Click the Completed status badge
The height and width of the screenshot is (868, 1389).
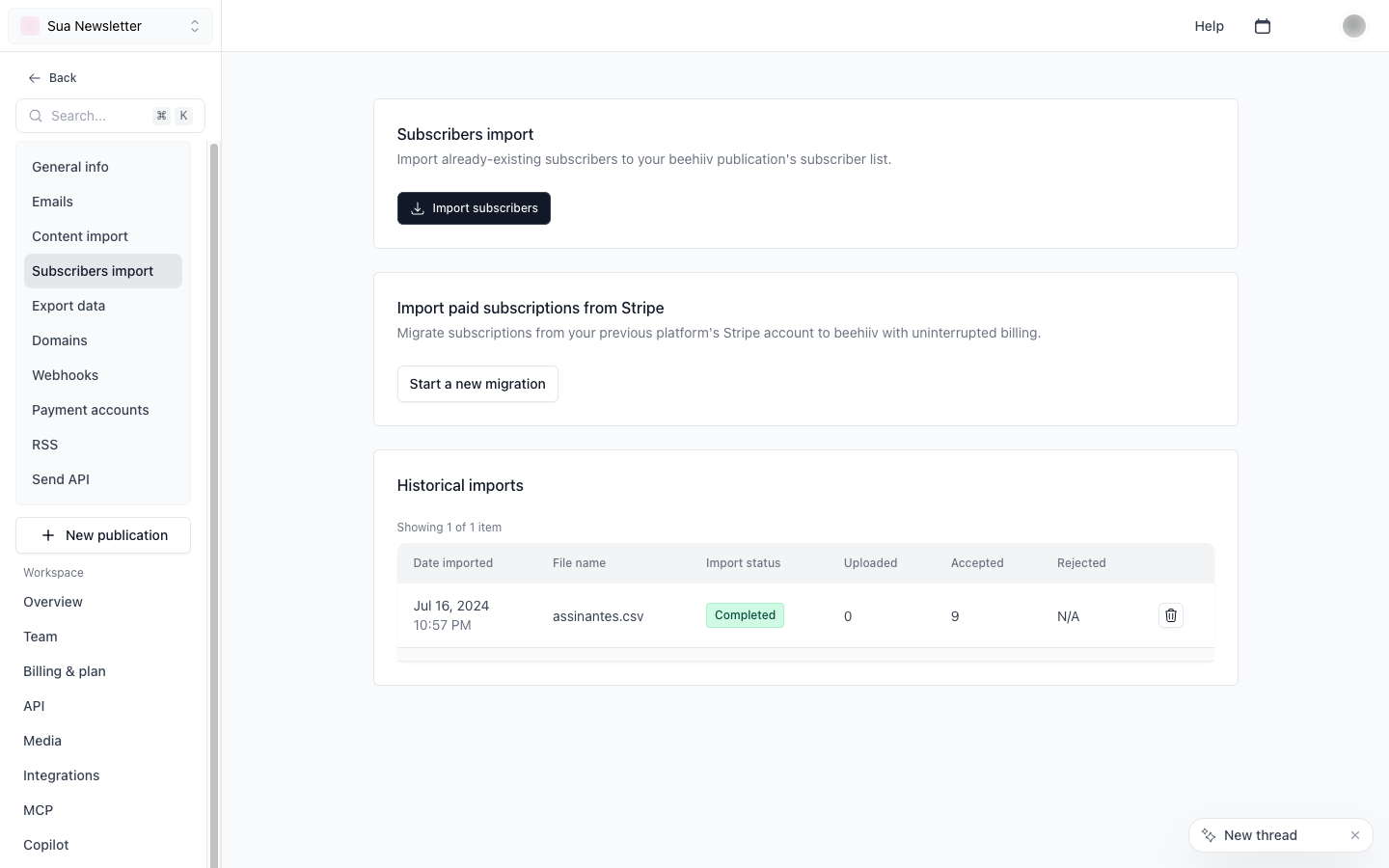[x=745, y=615]
